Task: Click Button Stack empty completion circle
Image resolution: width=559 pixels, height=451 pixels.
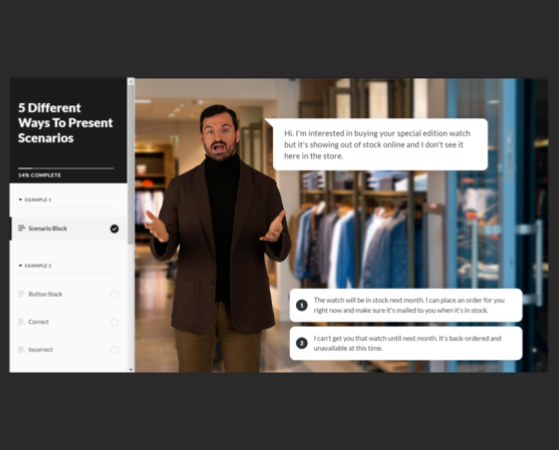Action: pyautogui.click(x=114, y=294)
